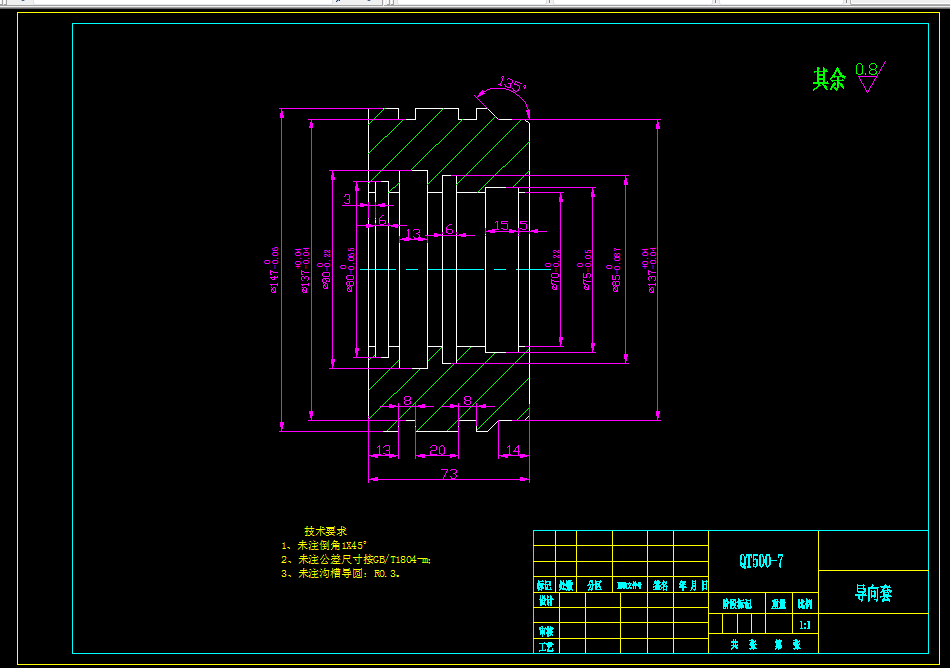Image resolution: width=950 pixels, height=668 pixels.
Task: Select the ⌀147 diameter dimension text
Action: [x=271, y=270]
